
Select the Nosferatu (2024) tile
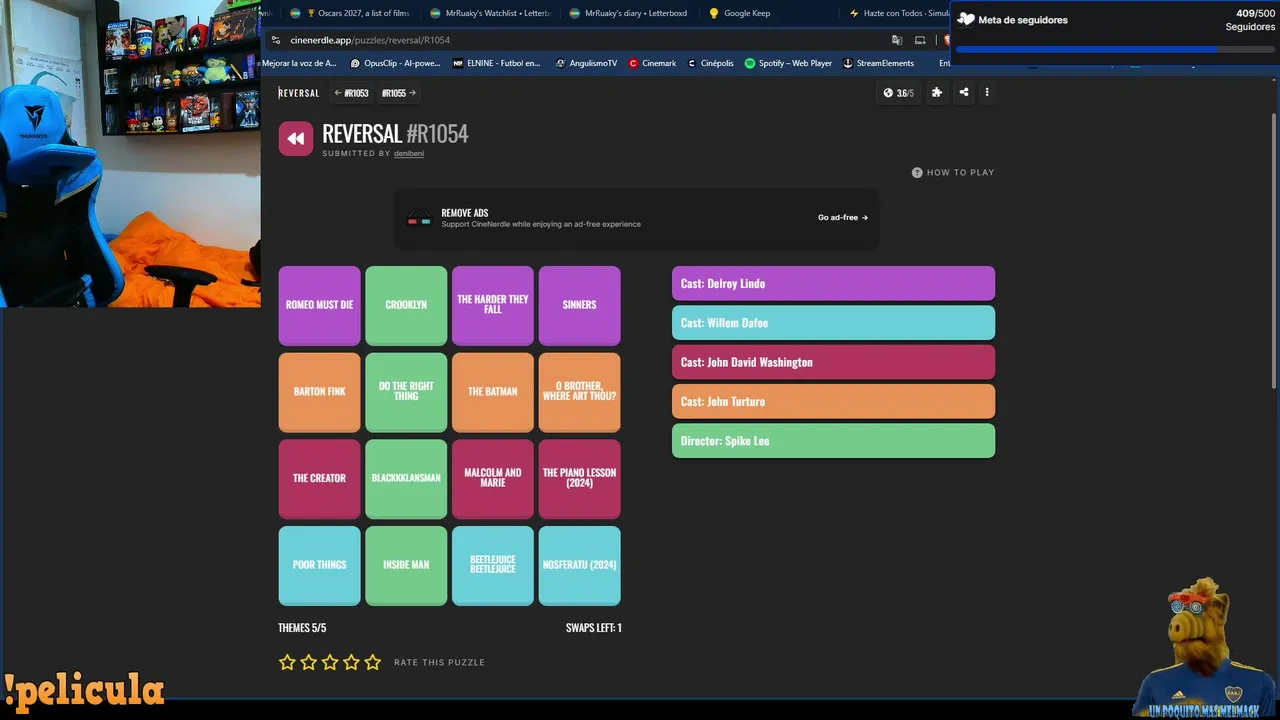point(580,566)
